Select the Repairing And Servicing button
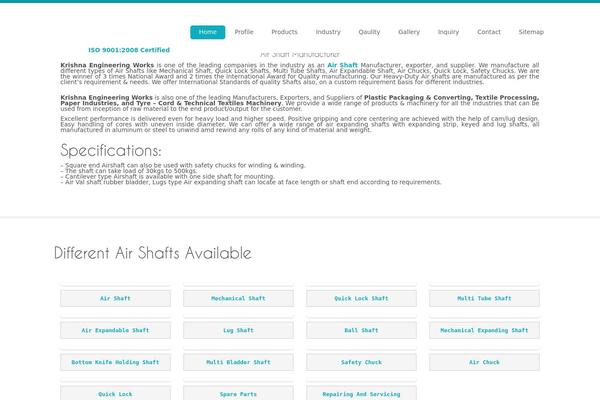The width and height of the screenshot is (600, 400). 361,394
